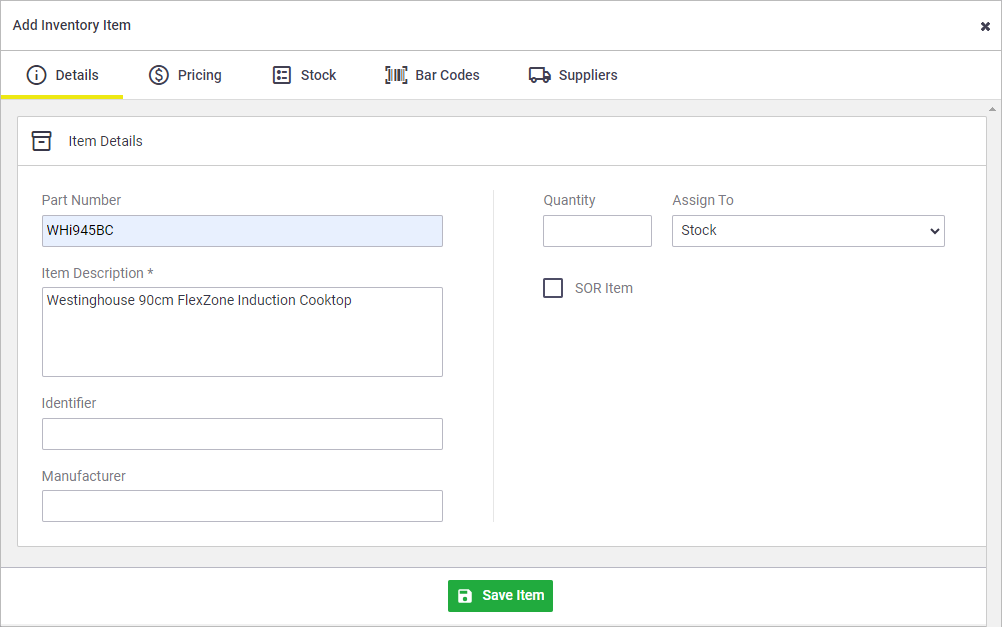
Task: Close the Add Inventory Item dialog
Action: [985, 26]
